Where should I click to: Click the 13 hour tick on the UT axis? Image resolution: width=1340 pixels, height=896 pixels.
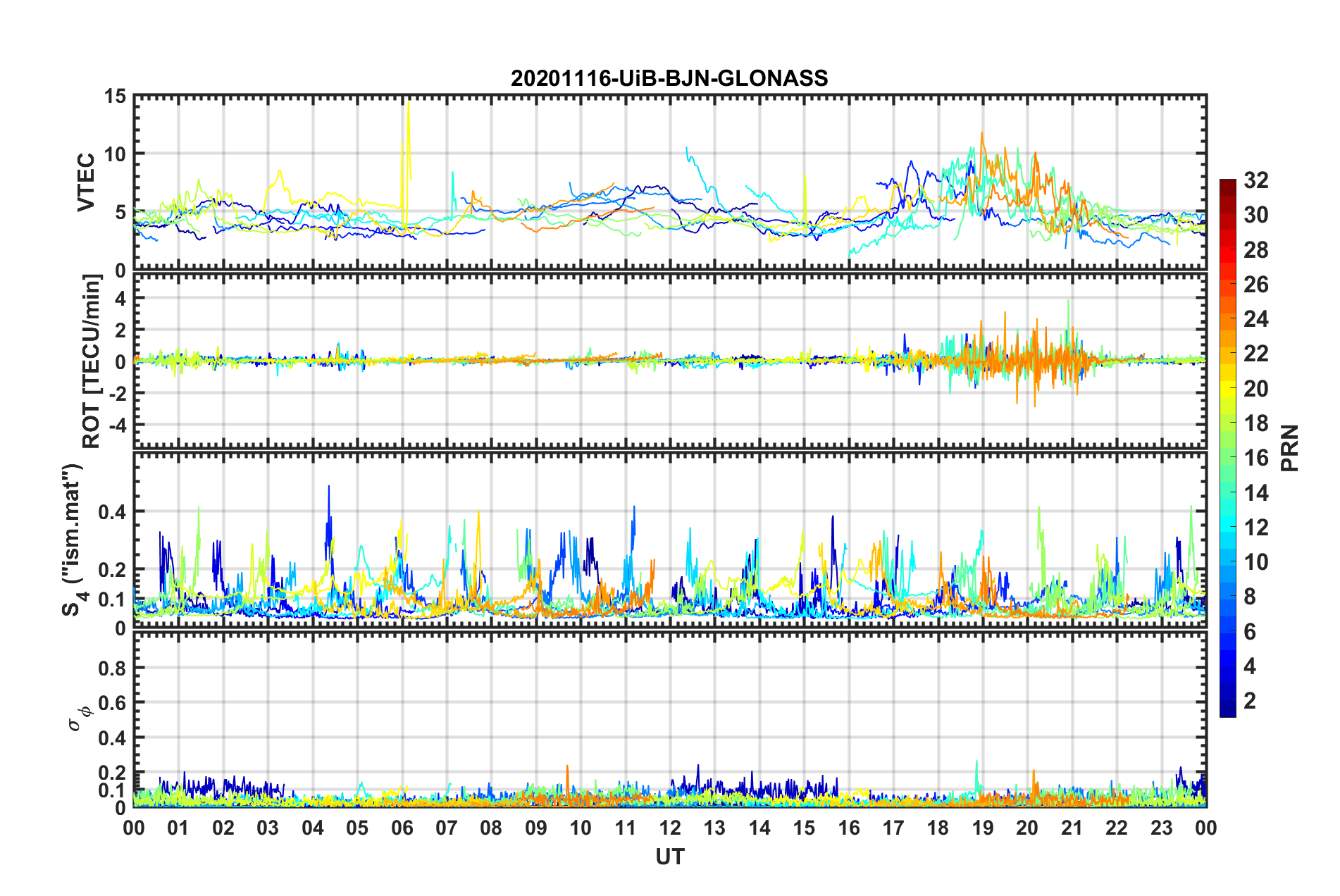click(714, 828)
